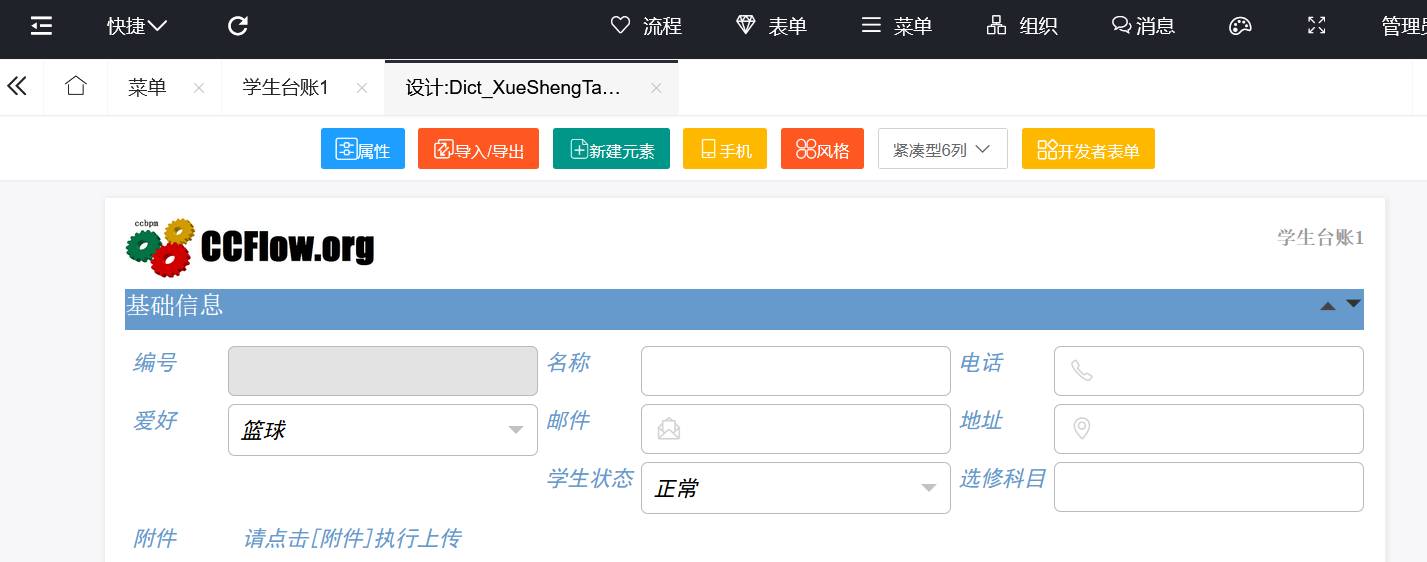The image size is (1427, 562).
Task: Go to the home tab icon
Action: [x=76, y=87]
